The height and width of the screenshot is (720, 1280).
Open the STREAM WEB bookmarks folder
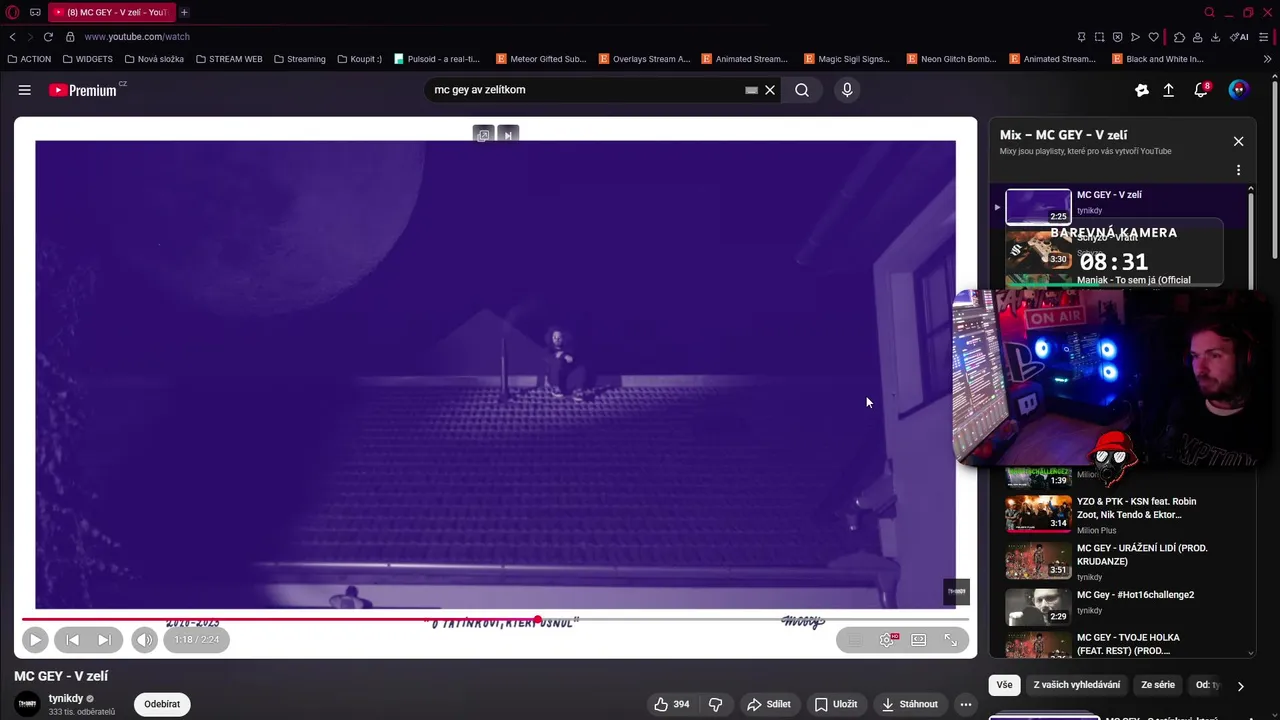point(229,59)
